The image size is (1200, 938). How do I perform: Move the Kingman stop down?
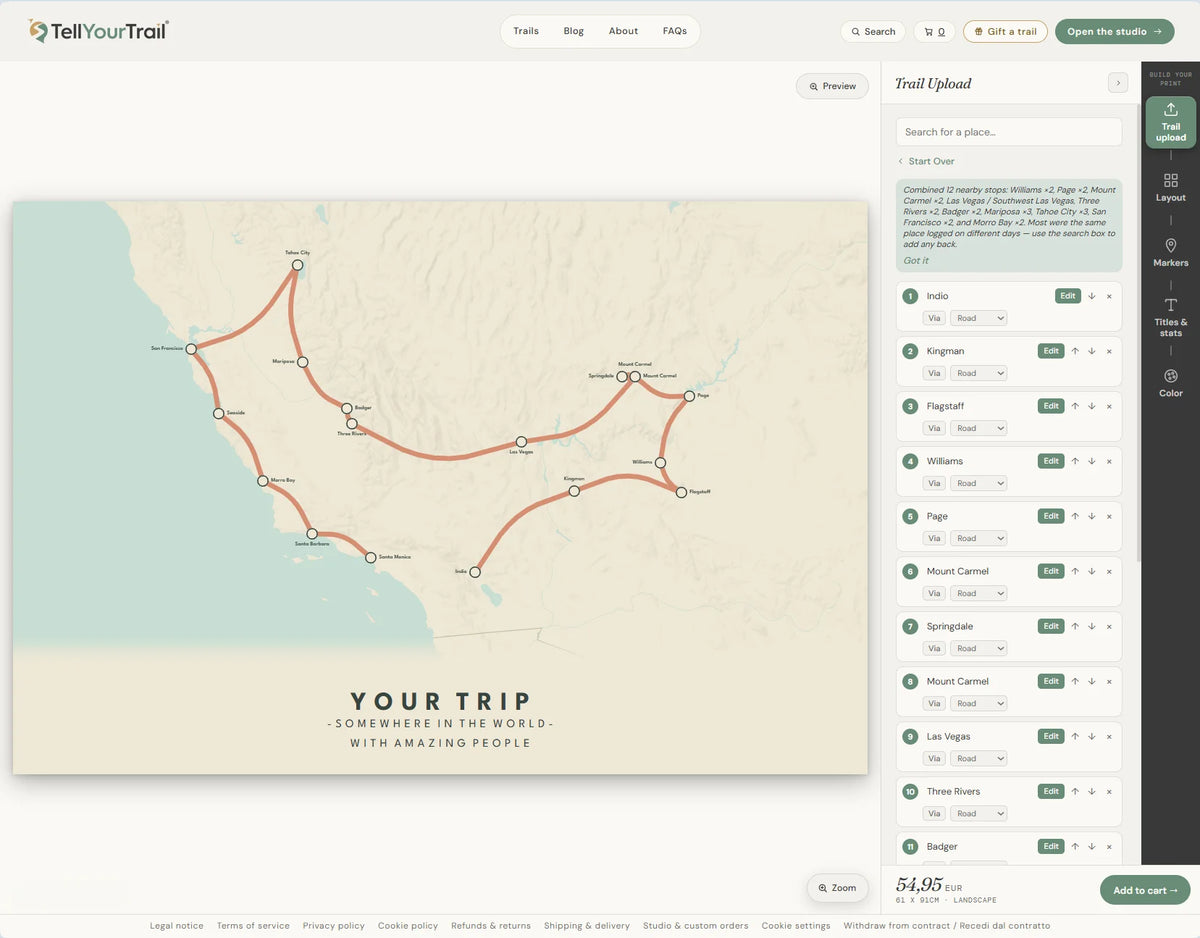pyautogui.click(x=1092, y=351)
